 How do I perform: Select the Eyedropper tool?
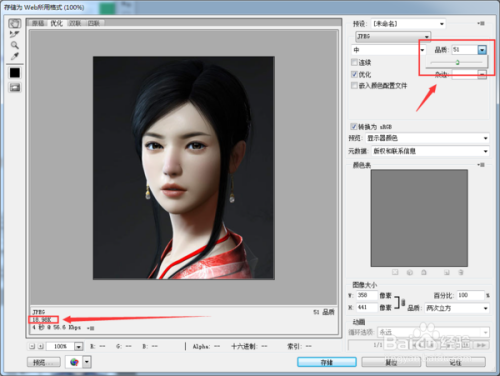tap(15, 56)
